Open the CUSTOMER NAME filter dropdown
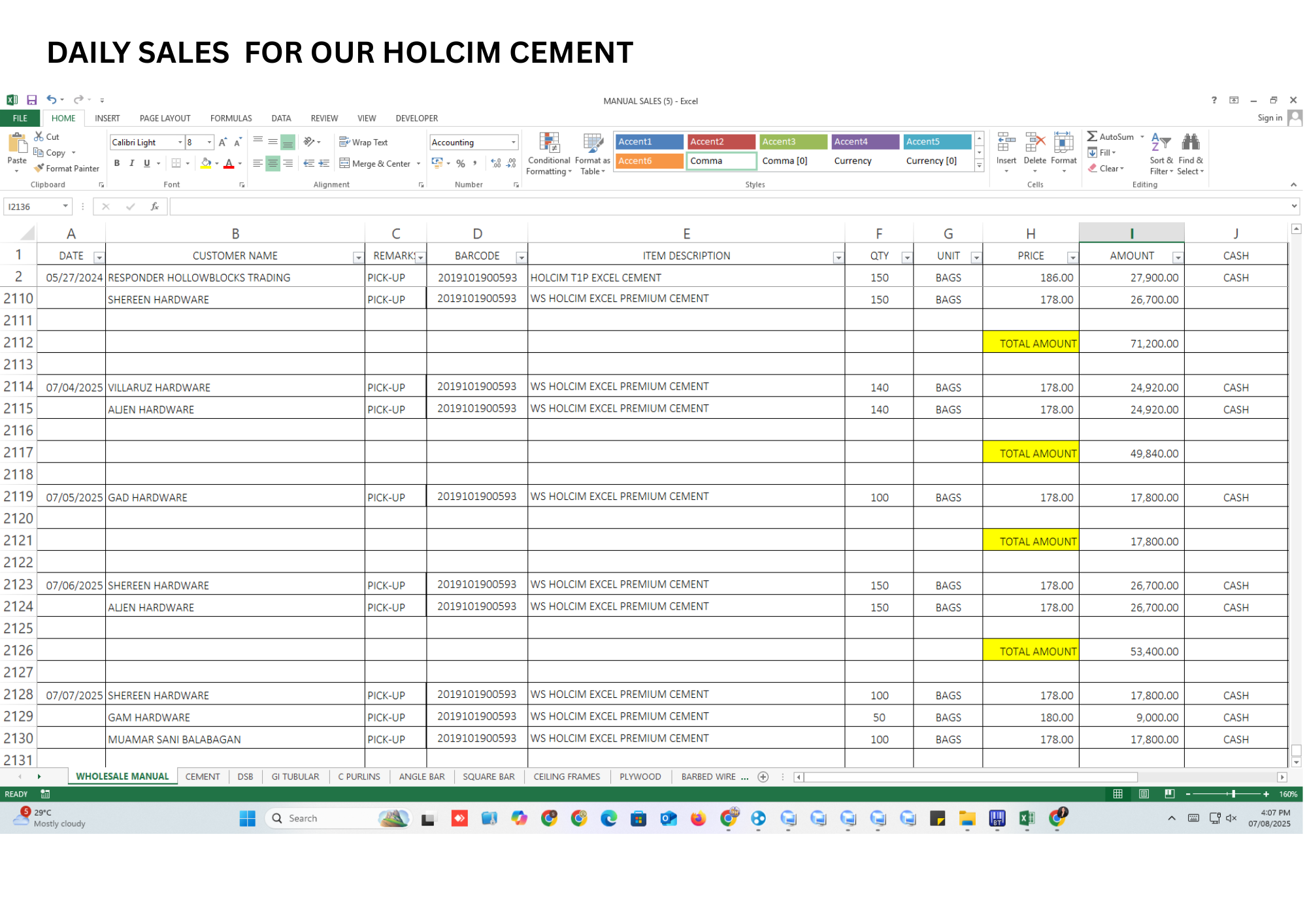The image size is (1307, 924). (x=358, y=257)
